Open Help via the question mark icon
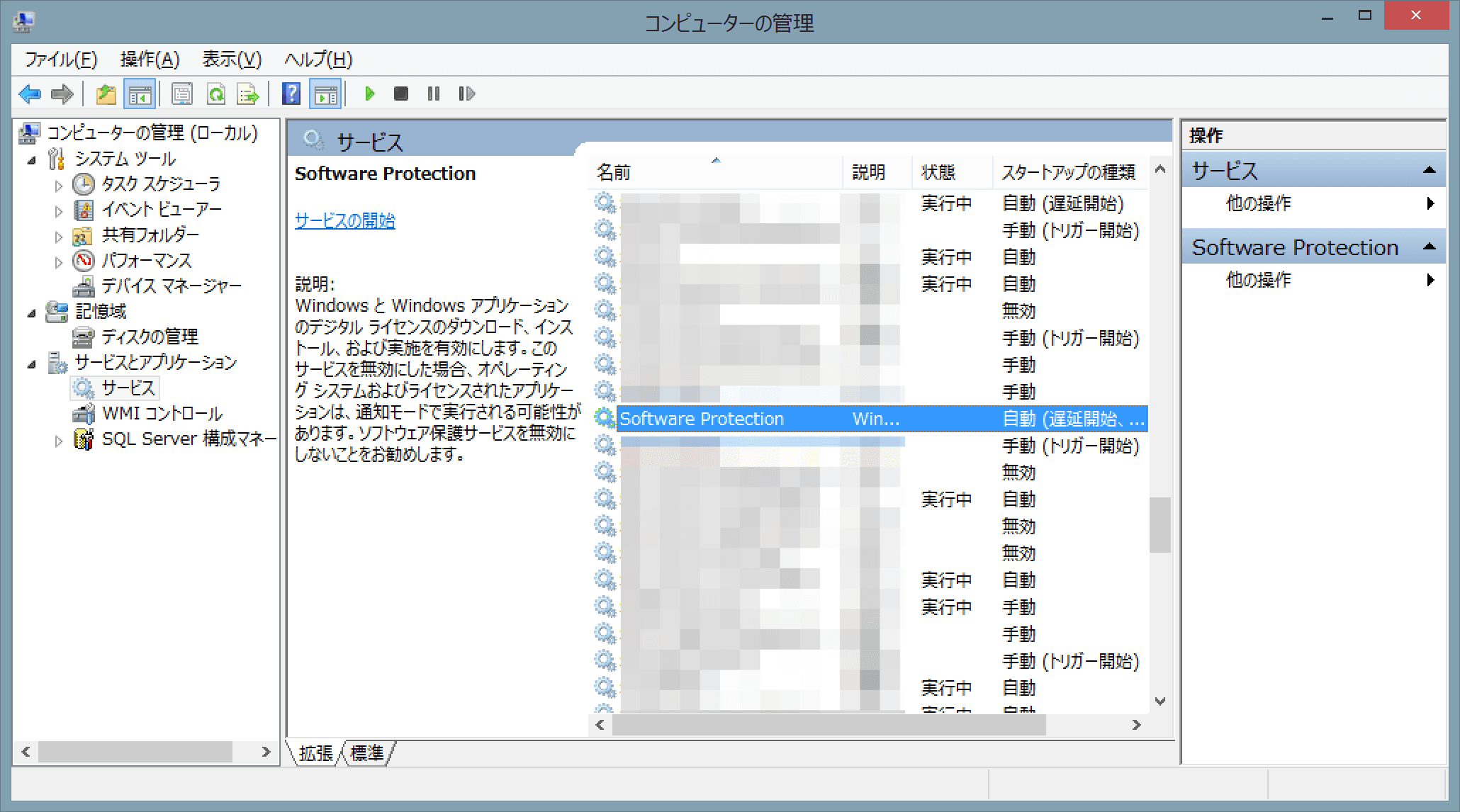The image size is (1460, 812). pyautogui.click(x=291, y=93)
